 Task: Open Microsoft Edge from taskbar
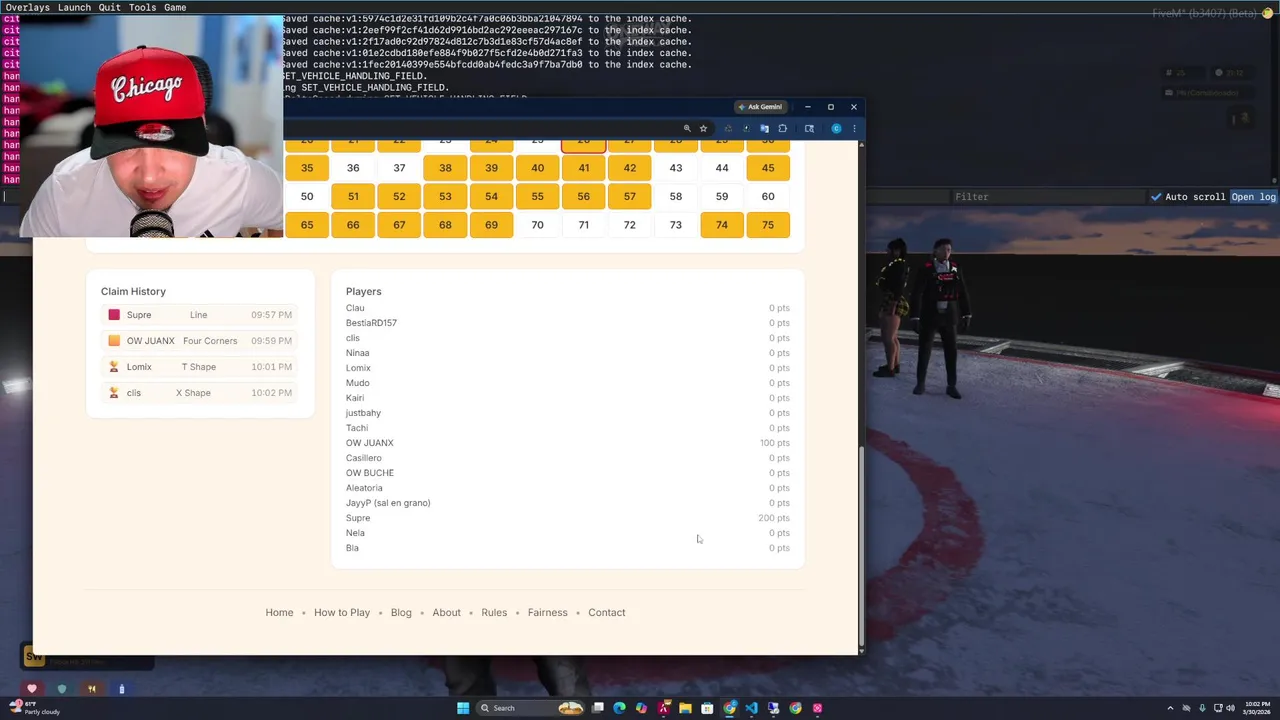point(619,708)
